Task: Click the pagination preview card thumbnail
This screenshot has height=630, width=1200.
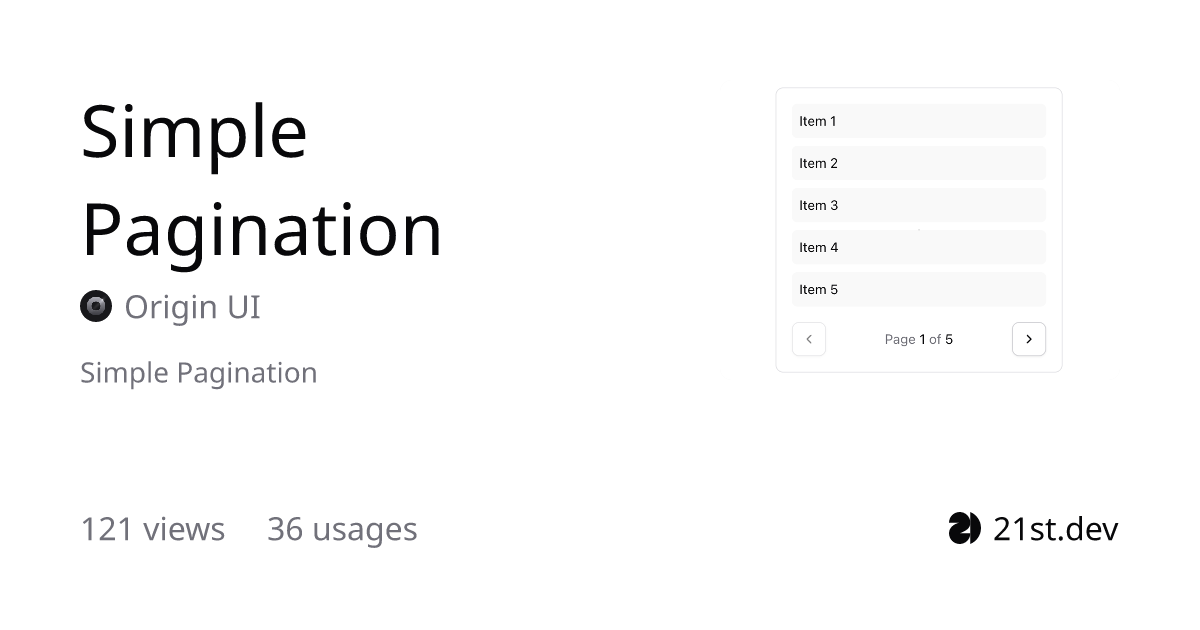Action: 919,230
